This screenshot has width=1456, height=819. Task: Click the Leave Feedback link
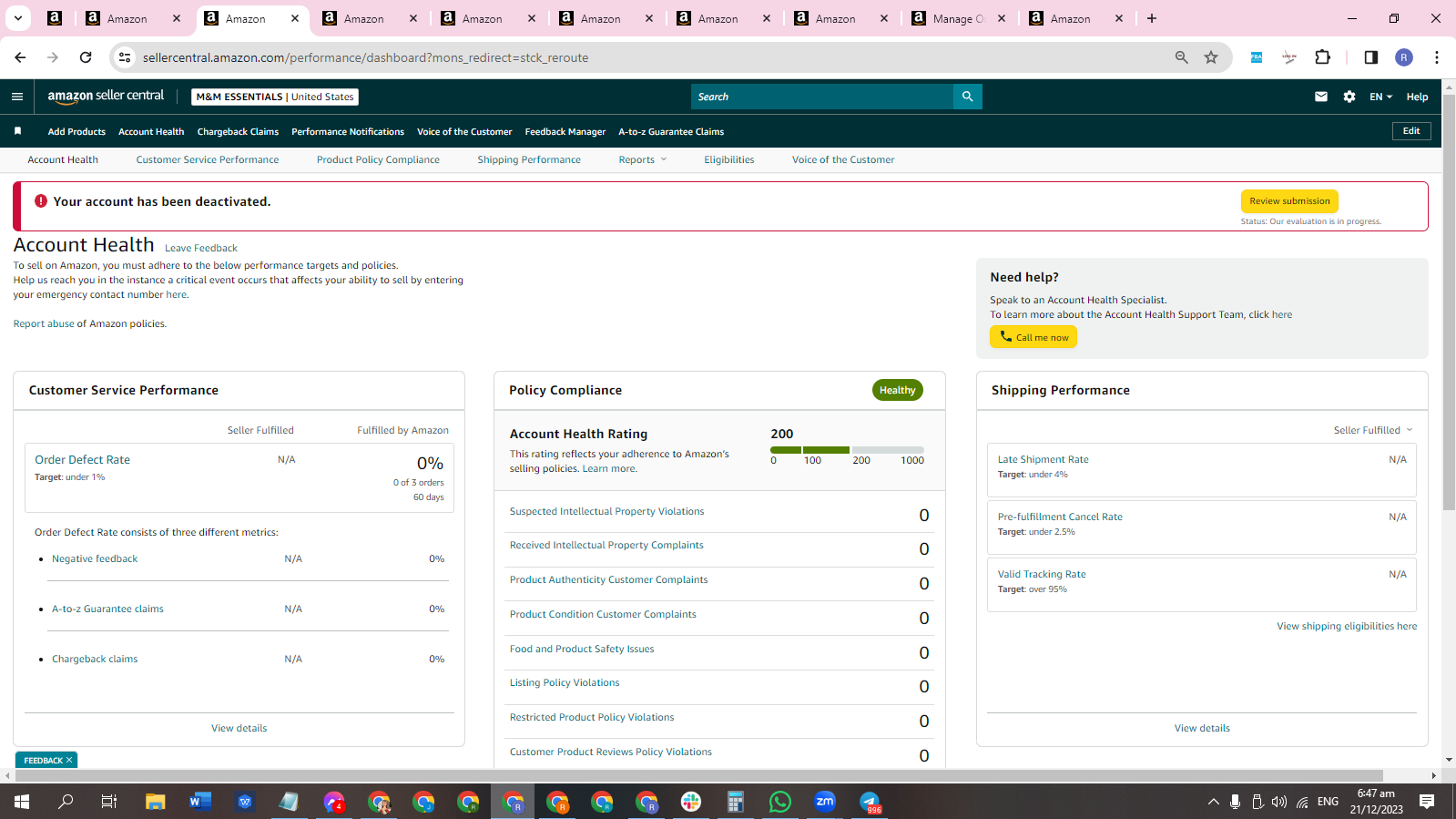tap(201, 248)
